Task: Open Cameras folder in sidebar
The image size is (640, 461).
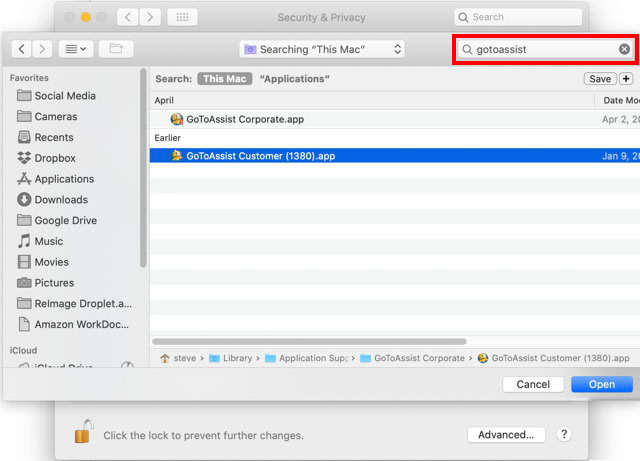Action: pos(47,116)
